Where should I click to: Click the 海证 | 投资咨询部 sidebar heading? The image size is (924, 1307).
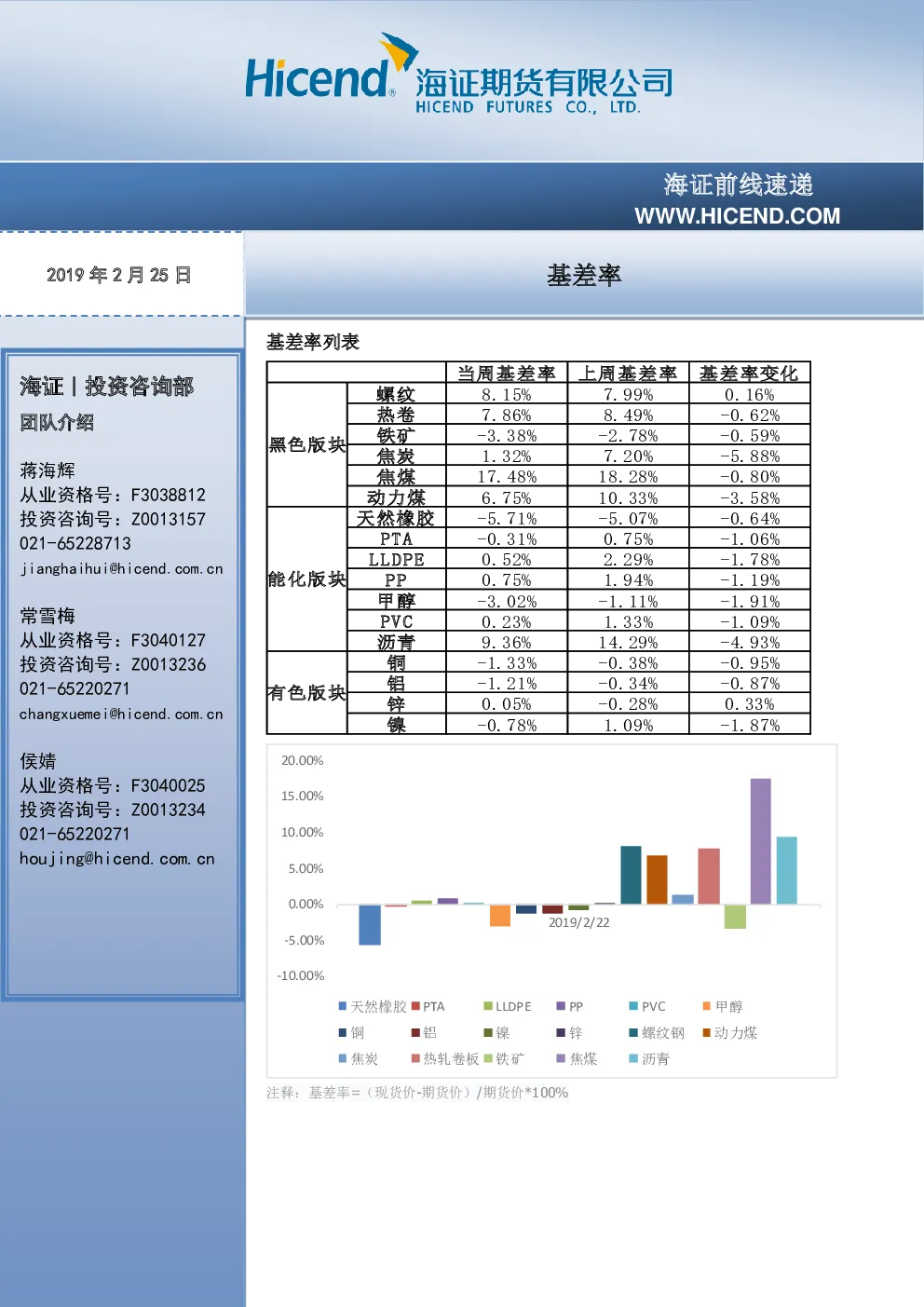[x=106, y=386]
